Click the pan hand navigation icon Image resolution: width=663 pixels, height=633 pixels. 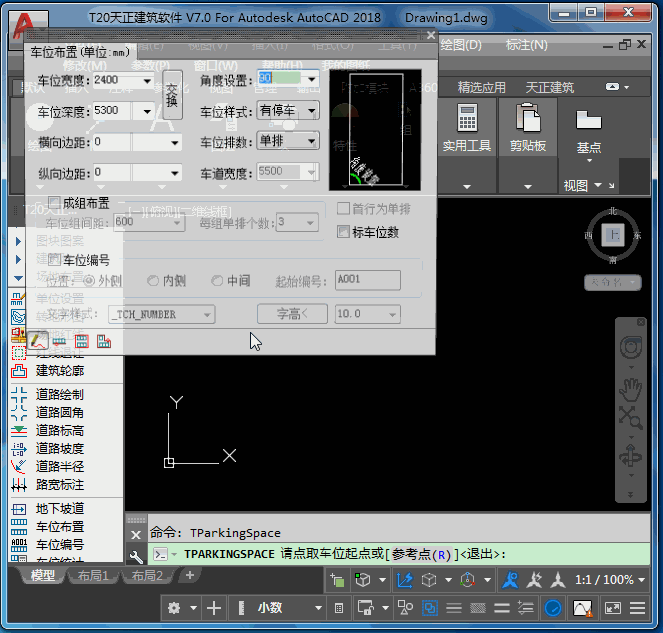pyautogui.click(x=630, y=390)
